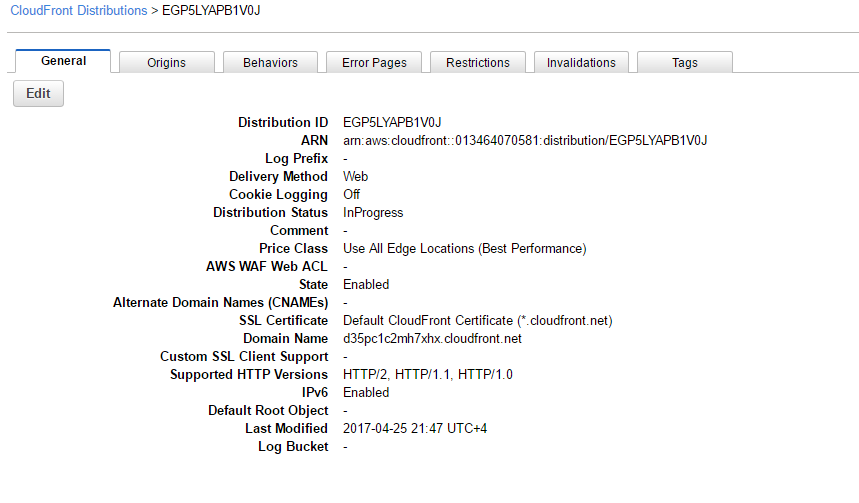Click the Log Prefix label
This screenshot has width=859, height=503.
pos(296,158)
